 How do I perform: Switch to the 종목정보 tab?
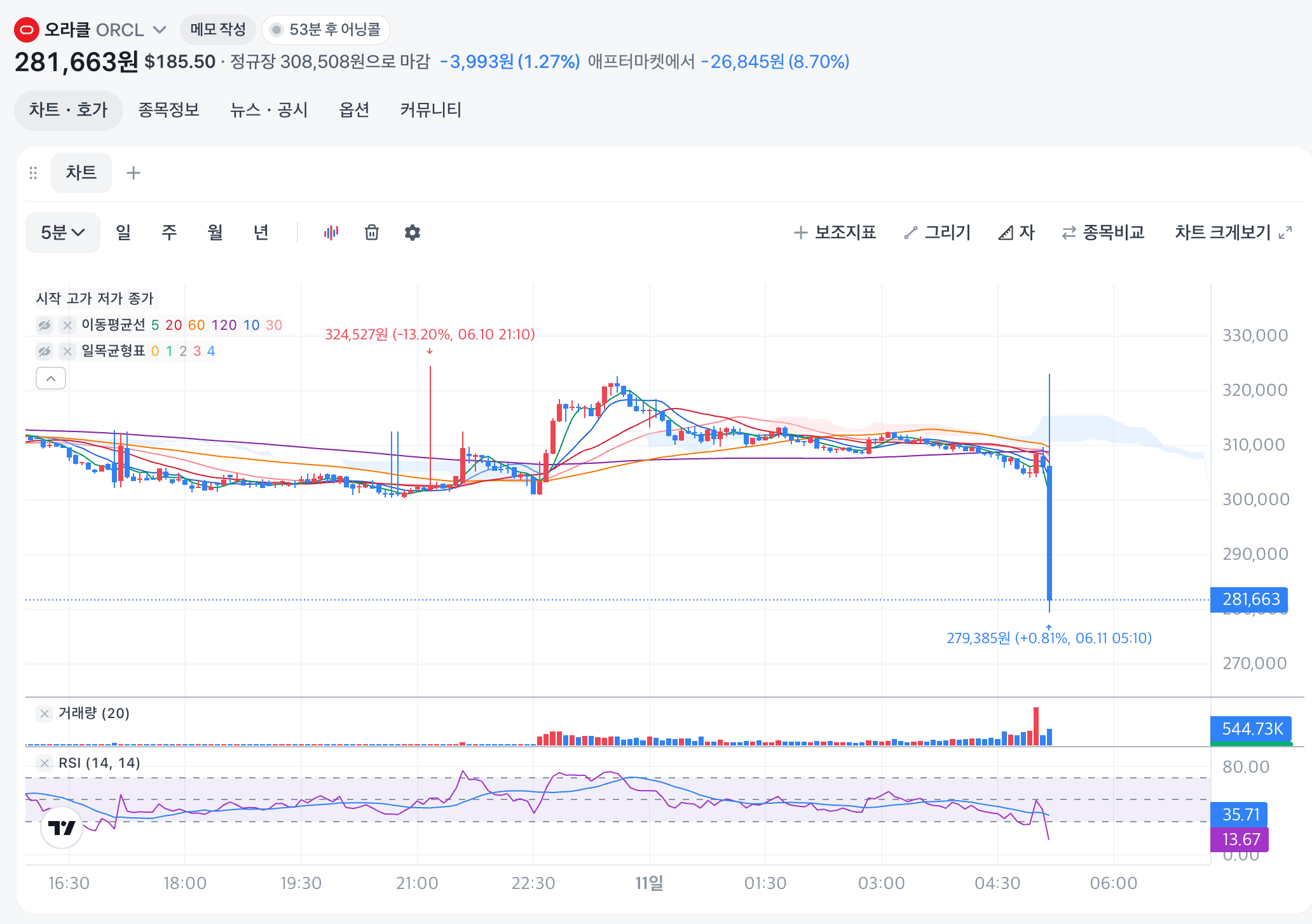(169, 110)
